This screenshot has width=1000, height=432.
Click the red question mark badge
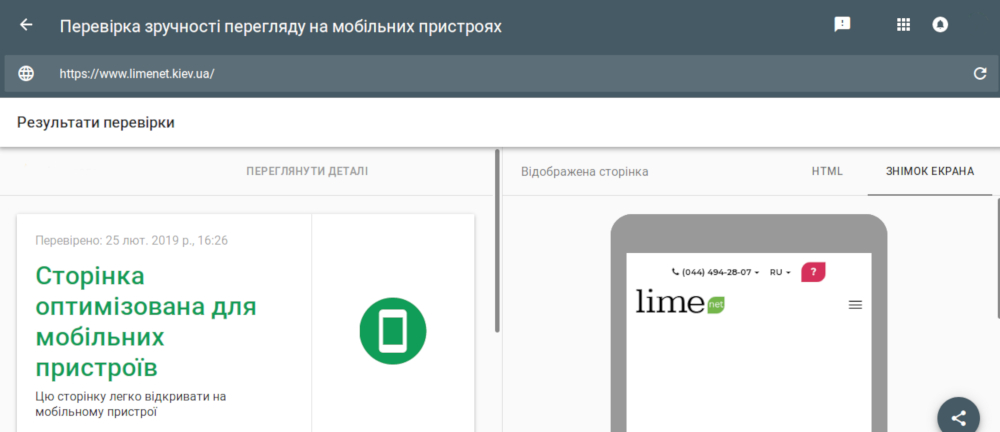813,272
